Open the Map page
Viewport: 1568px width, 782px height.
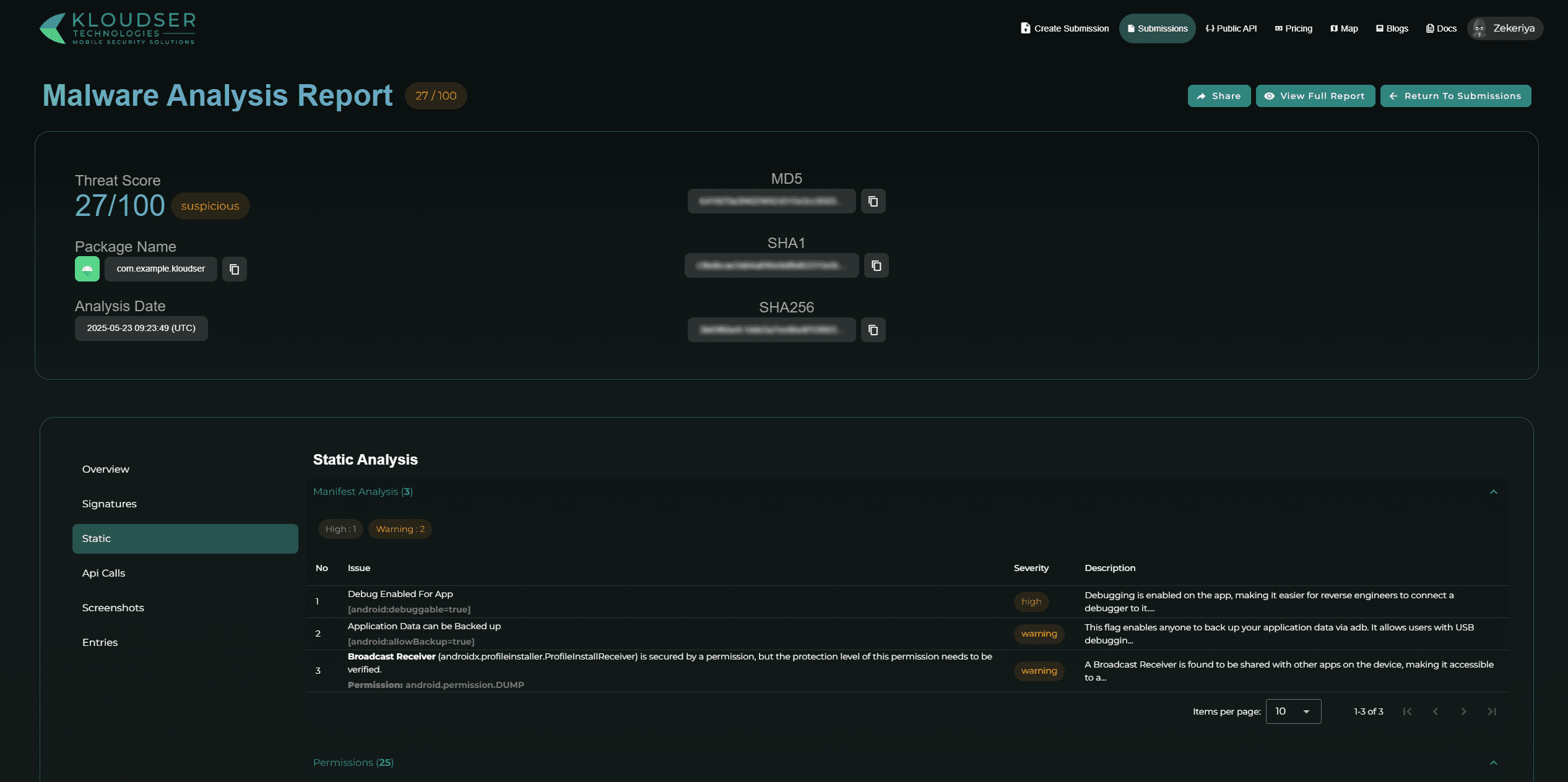(1344, 28)
